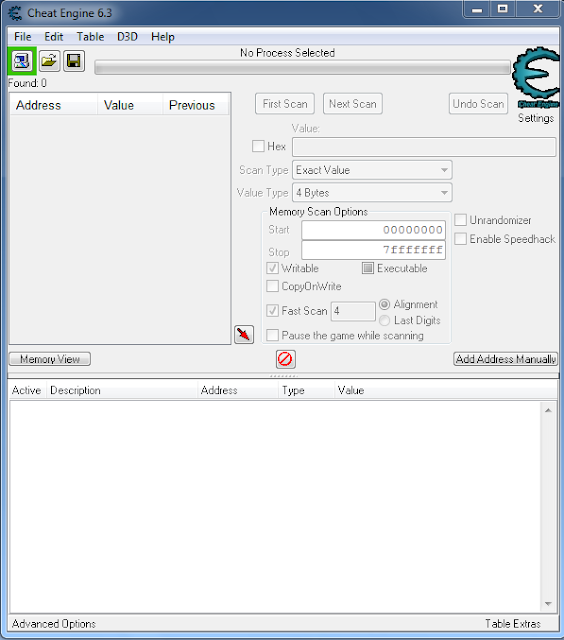Select the Last Digits radio button
This screenshot has width=564, height=640.
(384, 320)
